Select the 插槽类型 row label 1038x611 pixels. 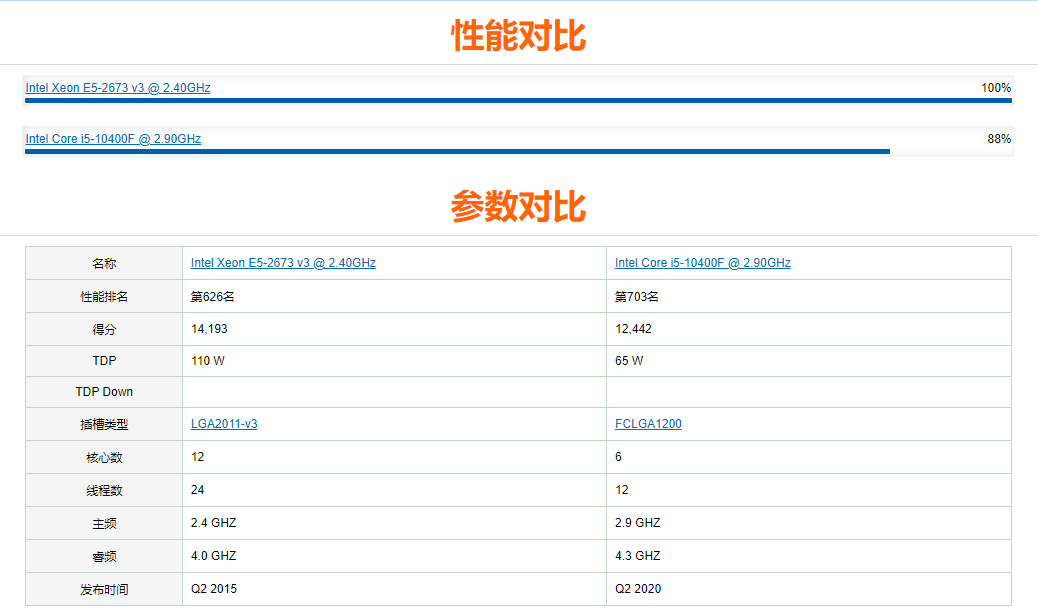tap(104, 424)
